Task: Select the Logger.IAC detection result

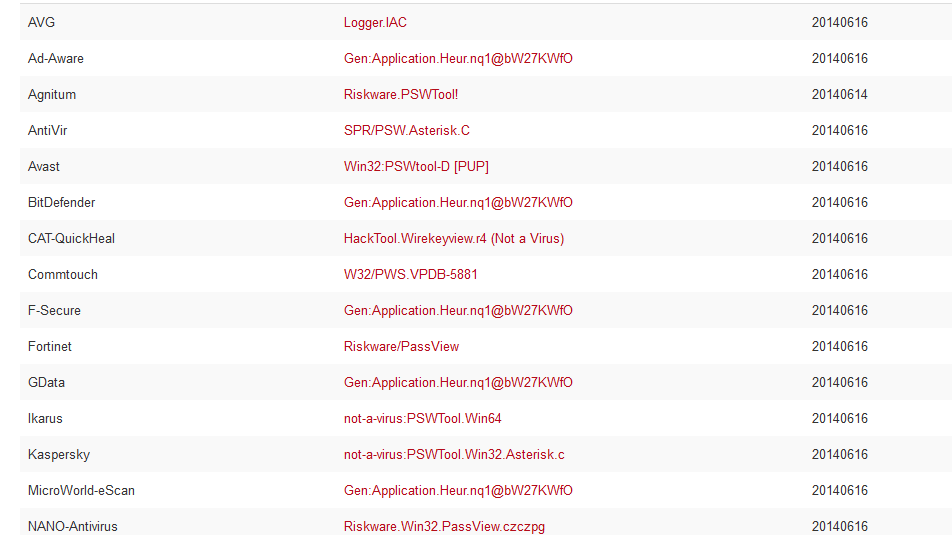Action: (375, 23)
